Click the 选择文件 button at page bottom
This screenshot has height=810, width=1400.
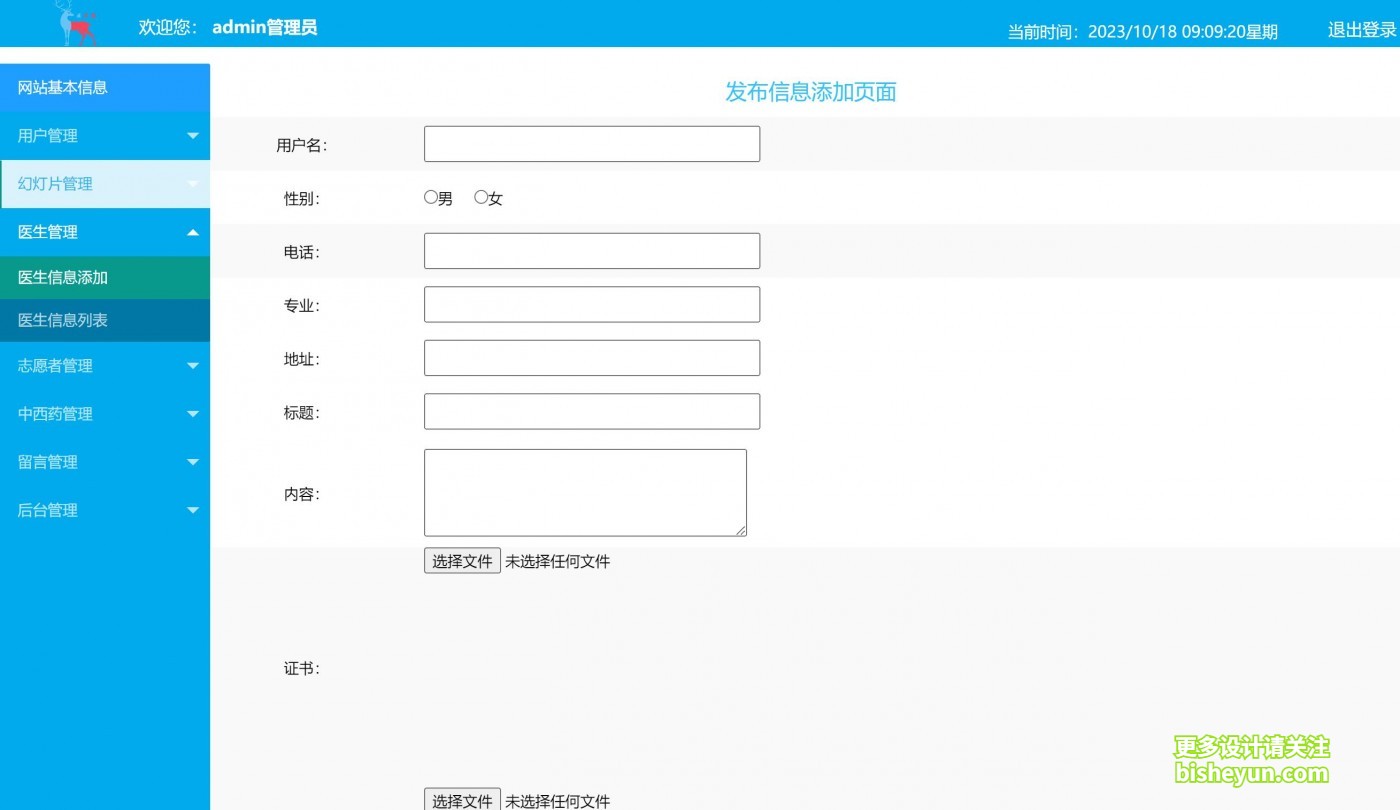pyautogui.click(x=462, y=800)
